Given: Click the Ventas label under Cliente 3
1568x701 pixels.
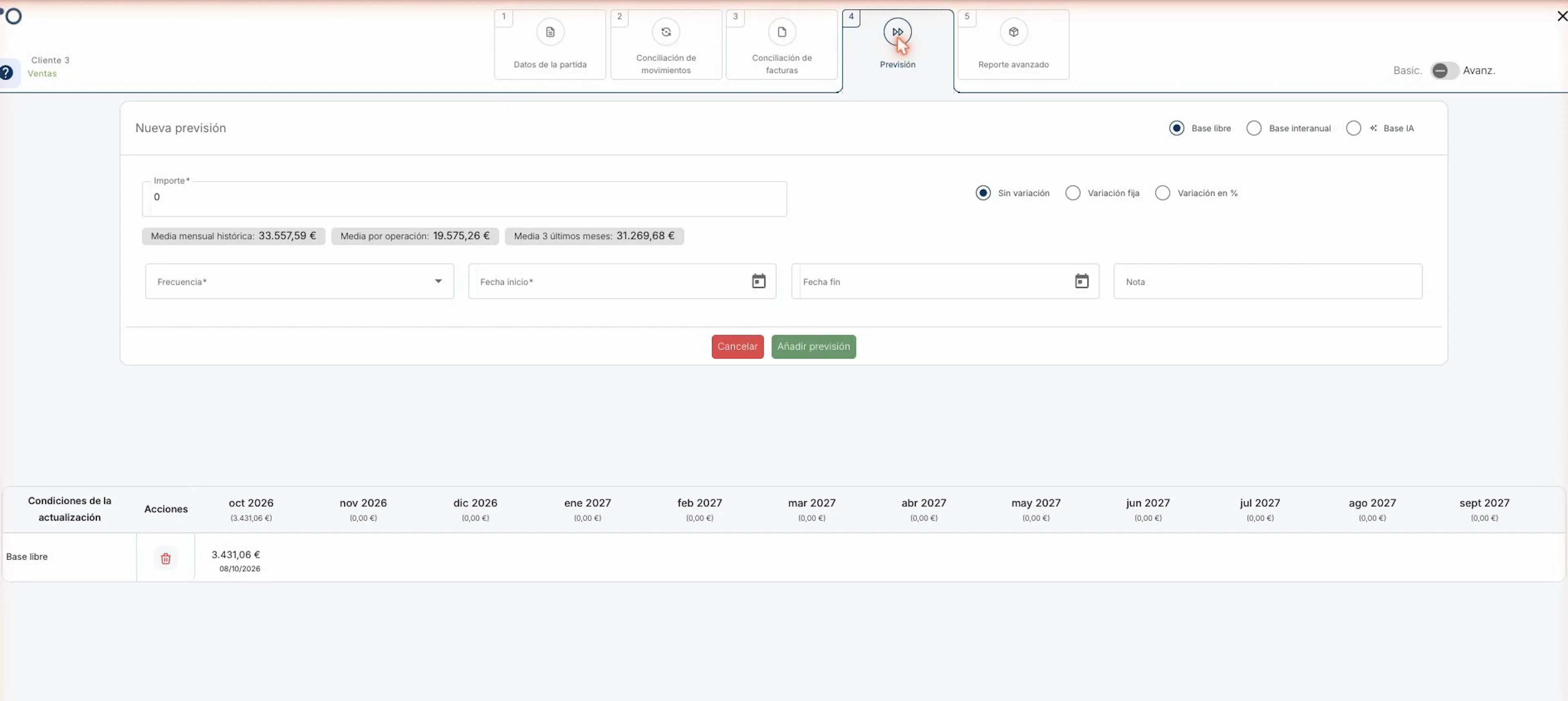Looking at the screenshot, I should 42,73.
